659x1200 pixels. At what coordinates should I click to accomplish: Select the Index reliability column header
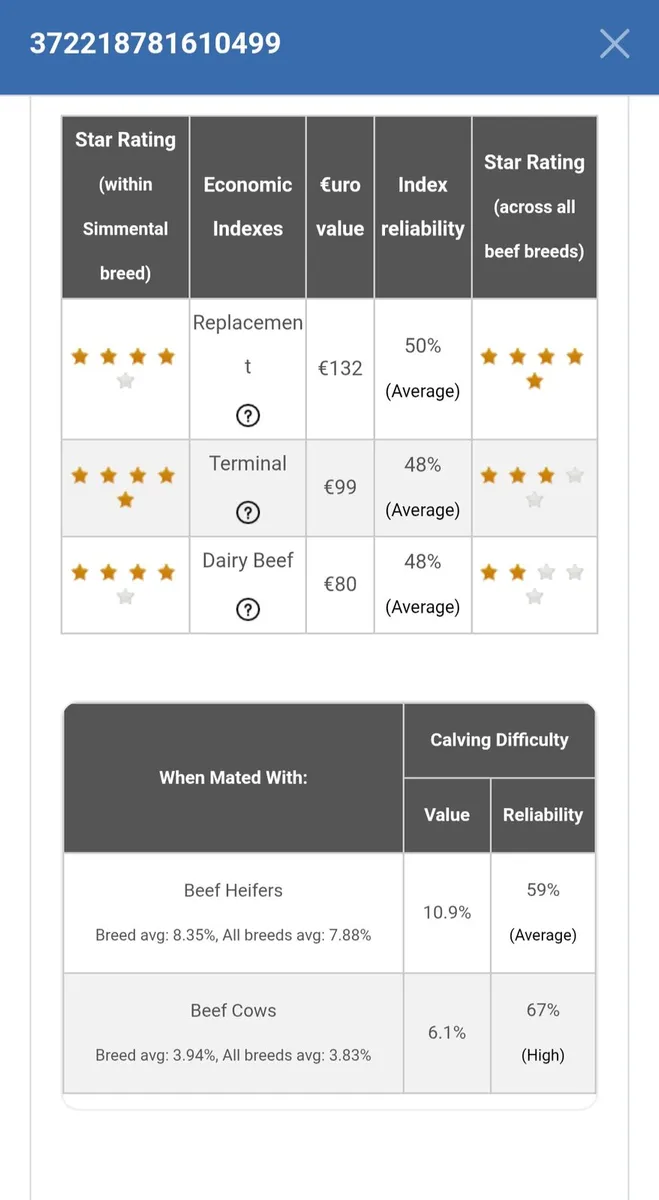(x=423, y=207)
